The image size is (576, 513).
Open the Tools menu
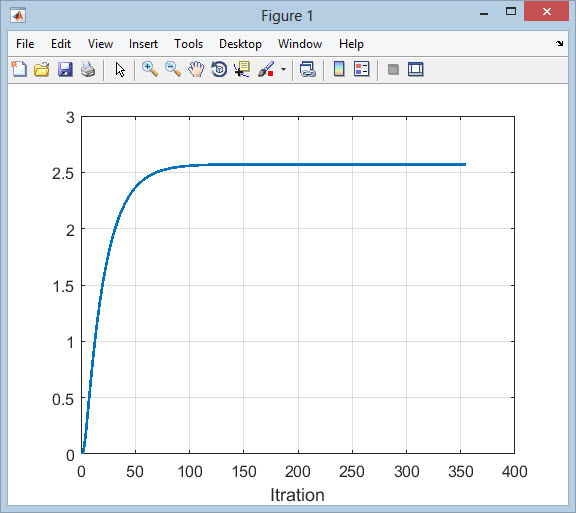pyautogui.click(x=188, y=44)
